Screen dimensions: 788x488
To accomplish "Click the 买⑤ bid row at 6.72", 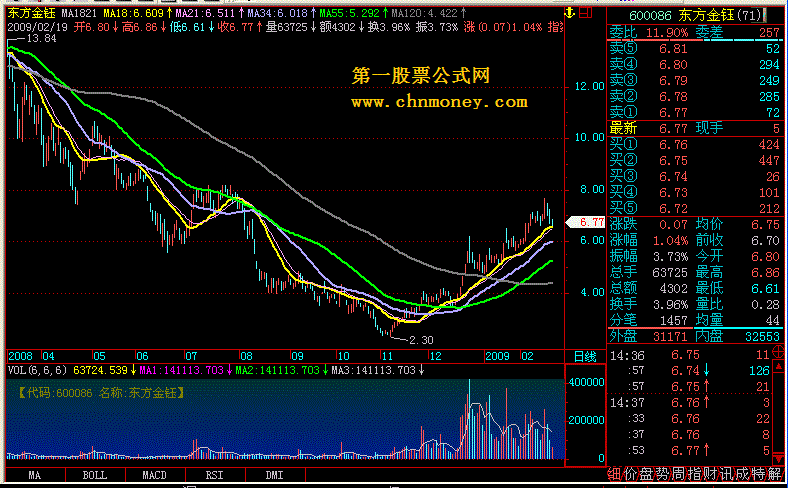I will 695,208.
